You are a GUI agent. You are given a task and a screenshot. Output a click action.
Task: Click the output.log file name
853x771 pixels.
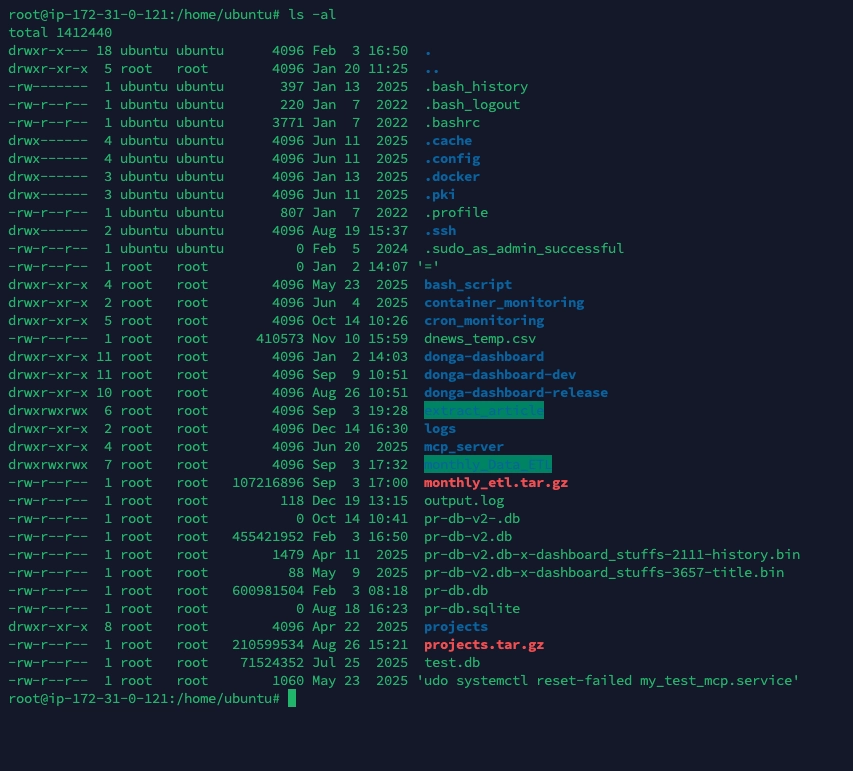(464, 501)
